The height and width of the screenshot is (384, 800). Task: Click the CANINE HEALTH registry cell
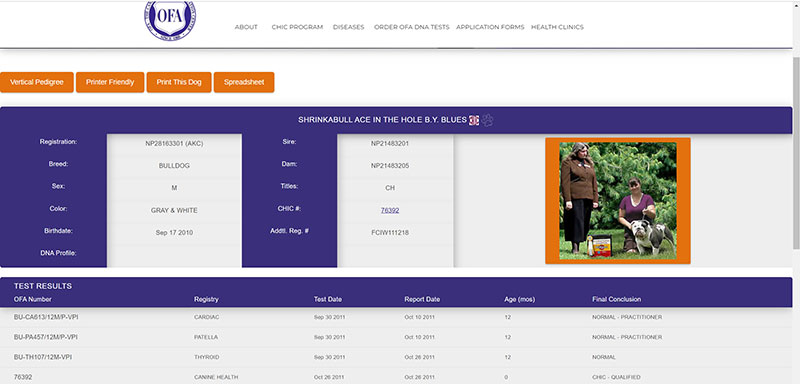point(216,377)
